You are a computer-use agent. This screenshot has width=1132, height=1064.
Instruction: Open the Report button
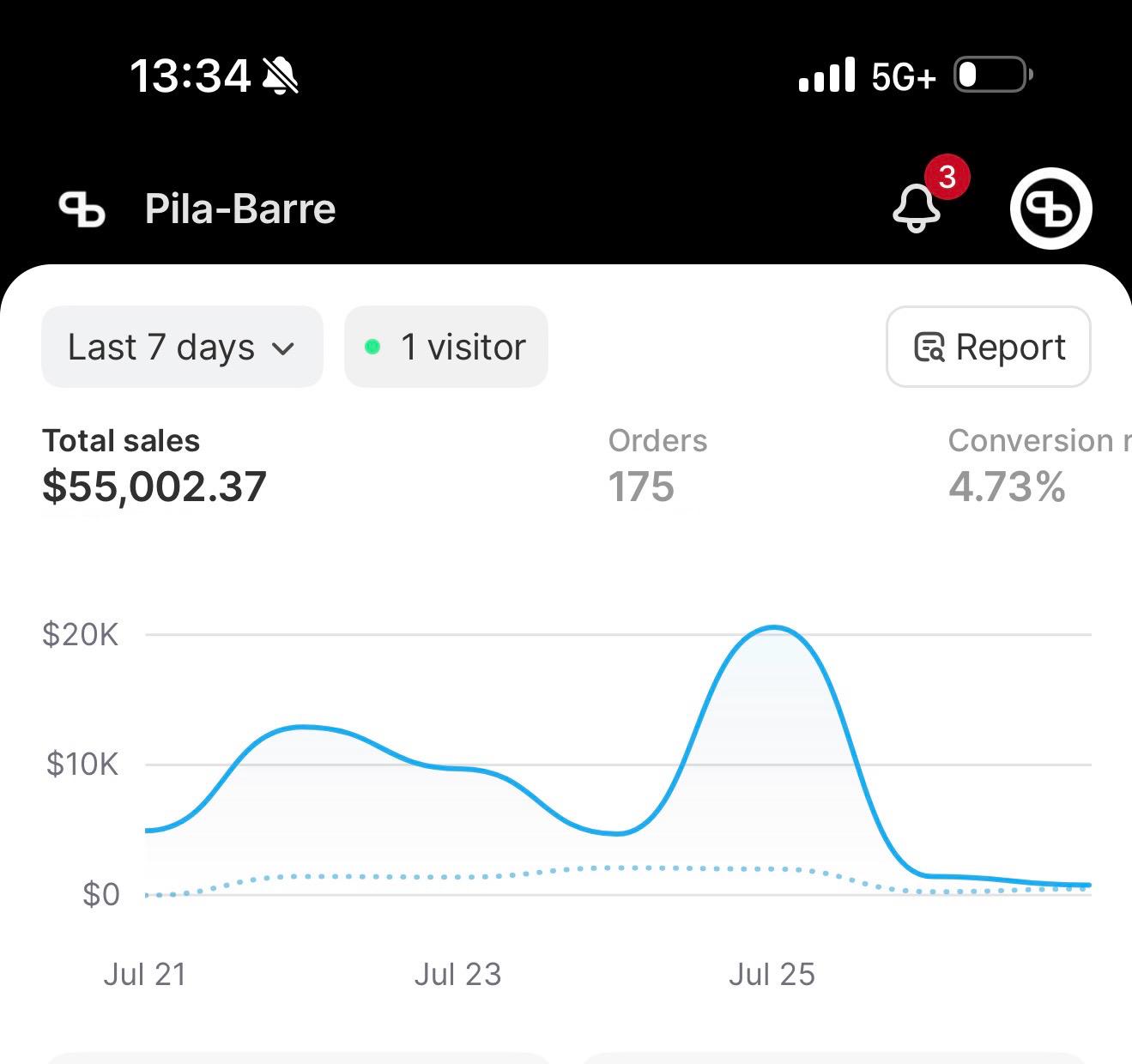[x=988, y=348]
